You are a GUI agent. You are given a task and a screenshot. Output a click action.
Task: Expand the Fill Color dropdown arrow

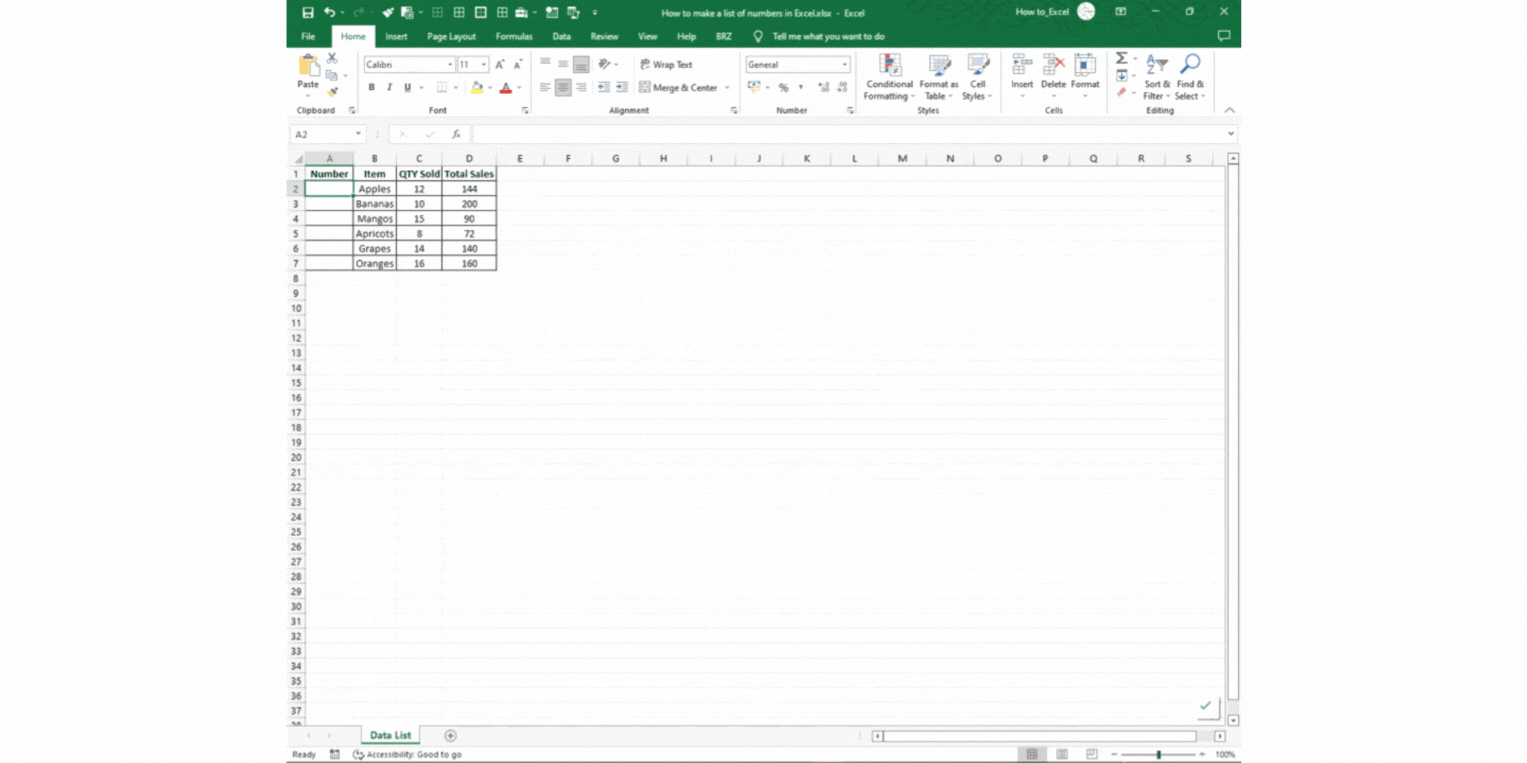tap(489, 88)
